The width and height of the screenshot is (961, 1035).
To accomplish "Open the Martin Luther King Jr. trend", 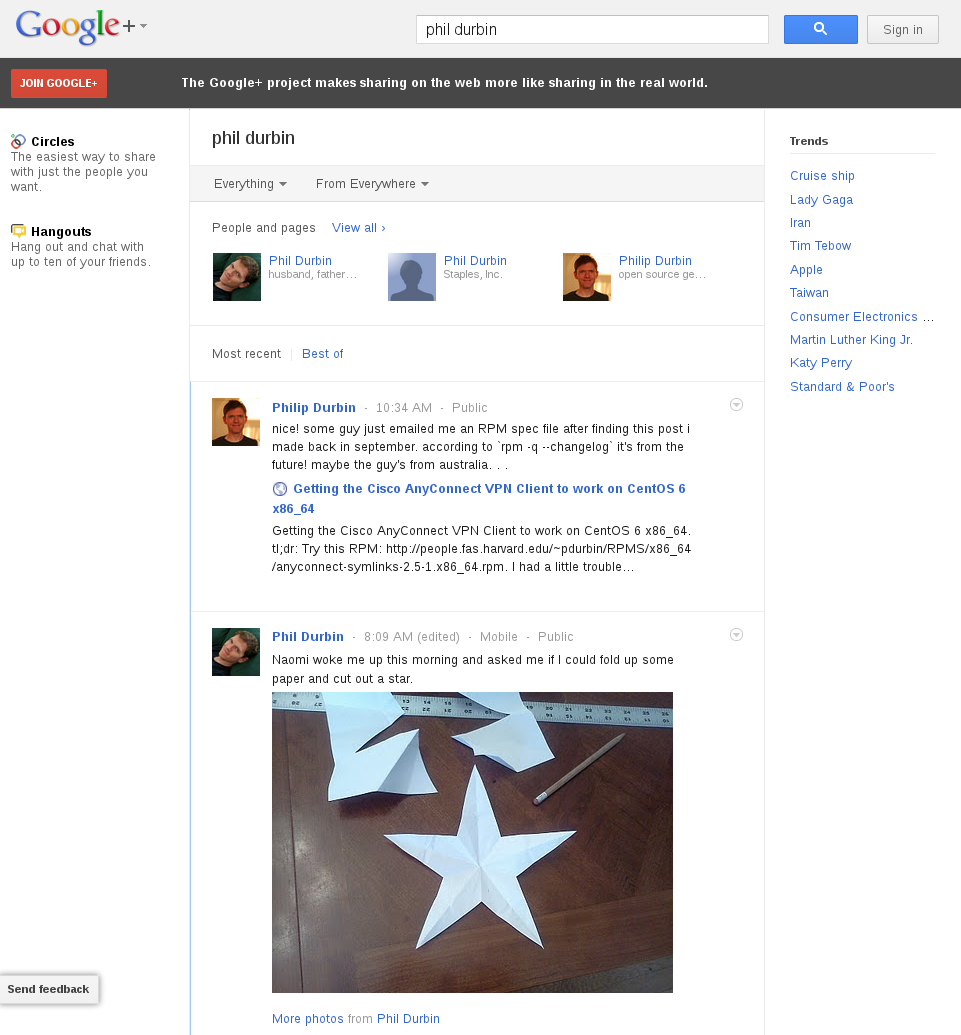I will tap(851, 339).
